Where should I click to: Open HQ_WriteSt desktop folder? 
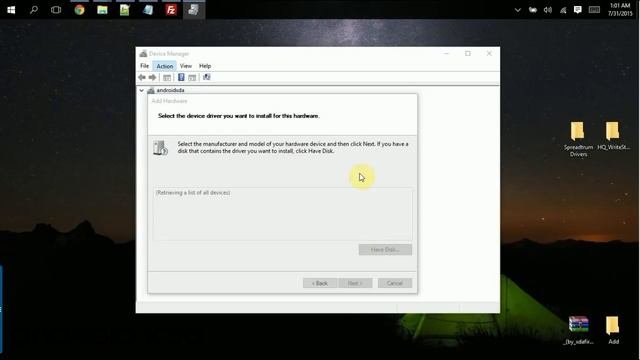click(613, 136)
